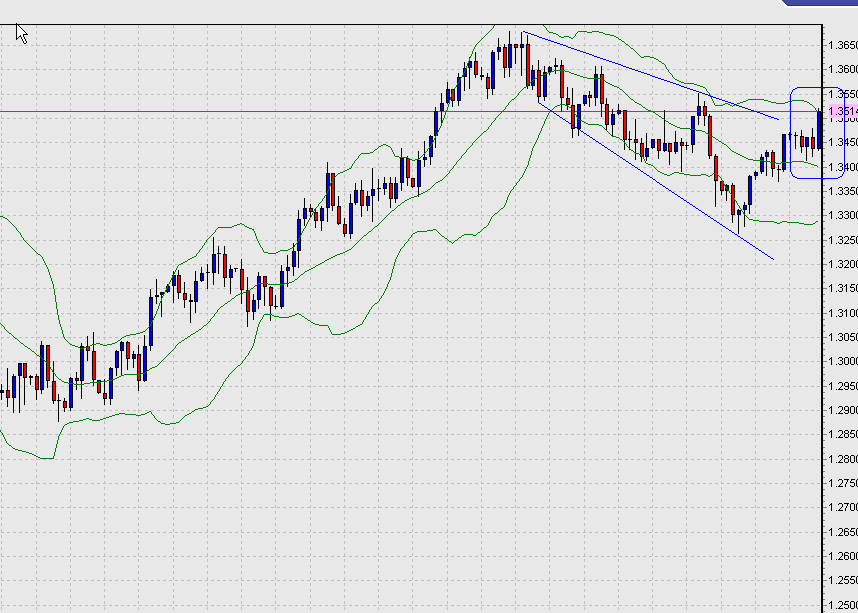This screenshot has width=858, height=613.
Task: Click the 1.2950 price axis label
Action: point(843,386)
